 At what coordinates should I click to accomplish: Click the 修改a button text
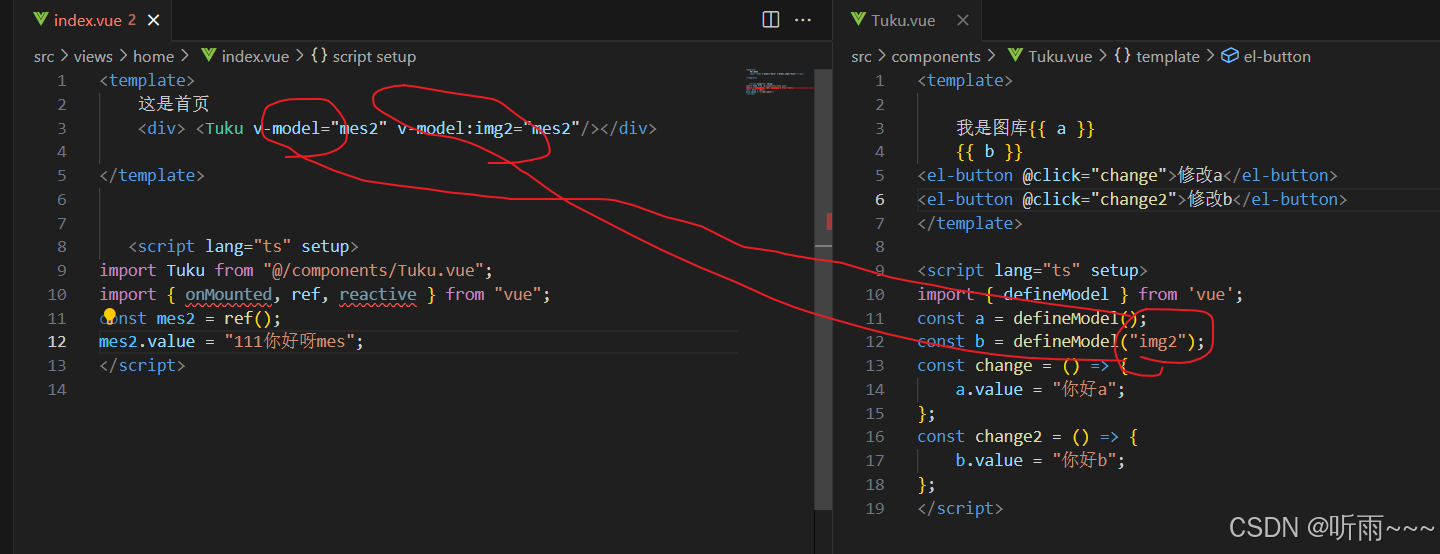pyautogui.click(x=1200, y=175)
